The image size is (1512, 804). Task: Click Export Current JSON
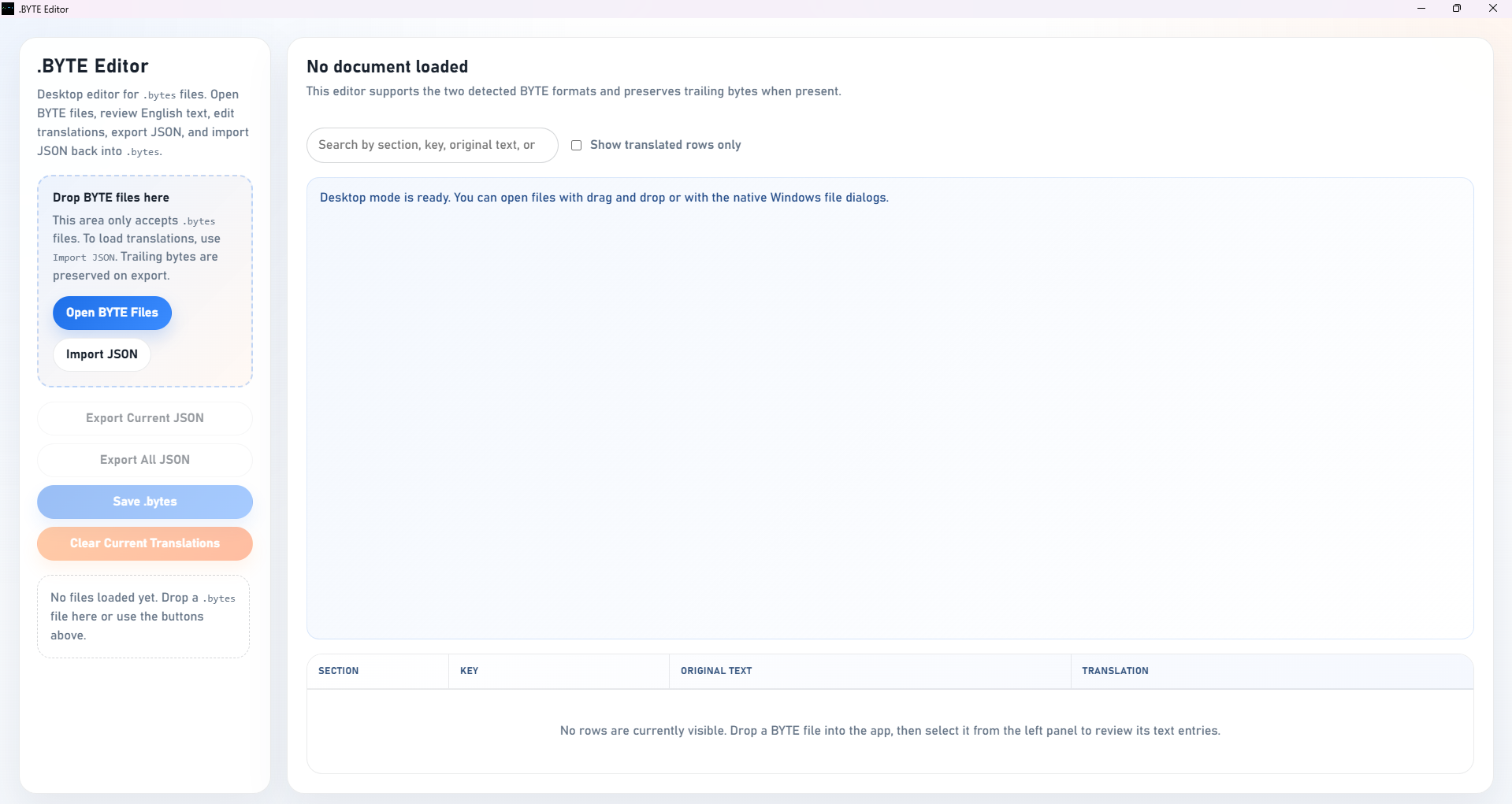click(x=145, y=418)
